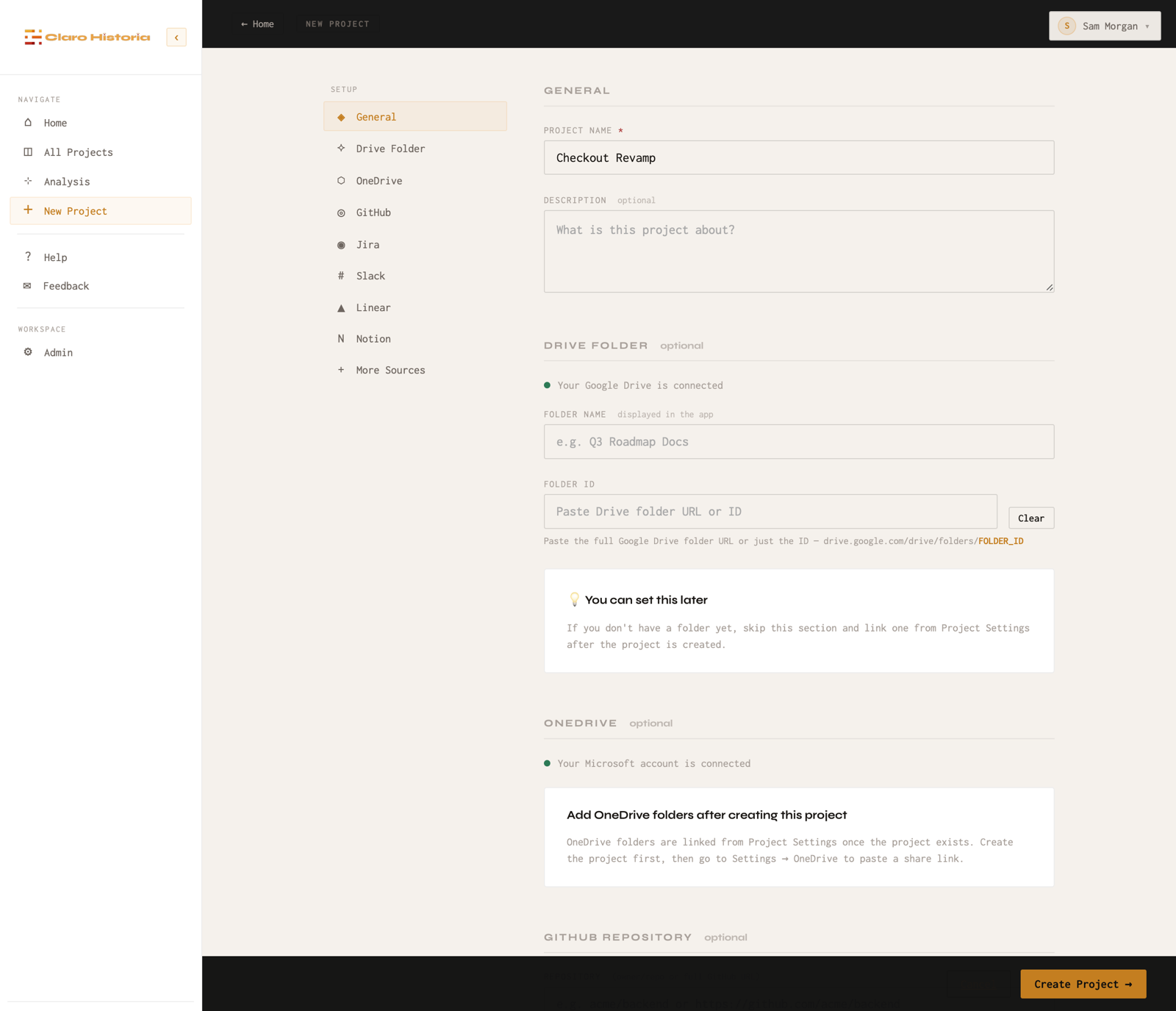Click the GitHub icon in setup list

coord(341,212)
